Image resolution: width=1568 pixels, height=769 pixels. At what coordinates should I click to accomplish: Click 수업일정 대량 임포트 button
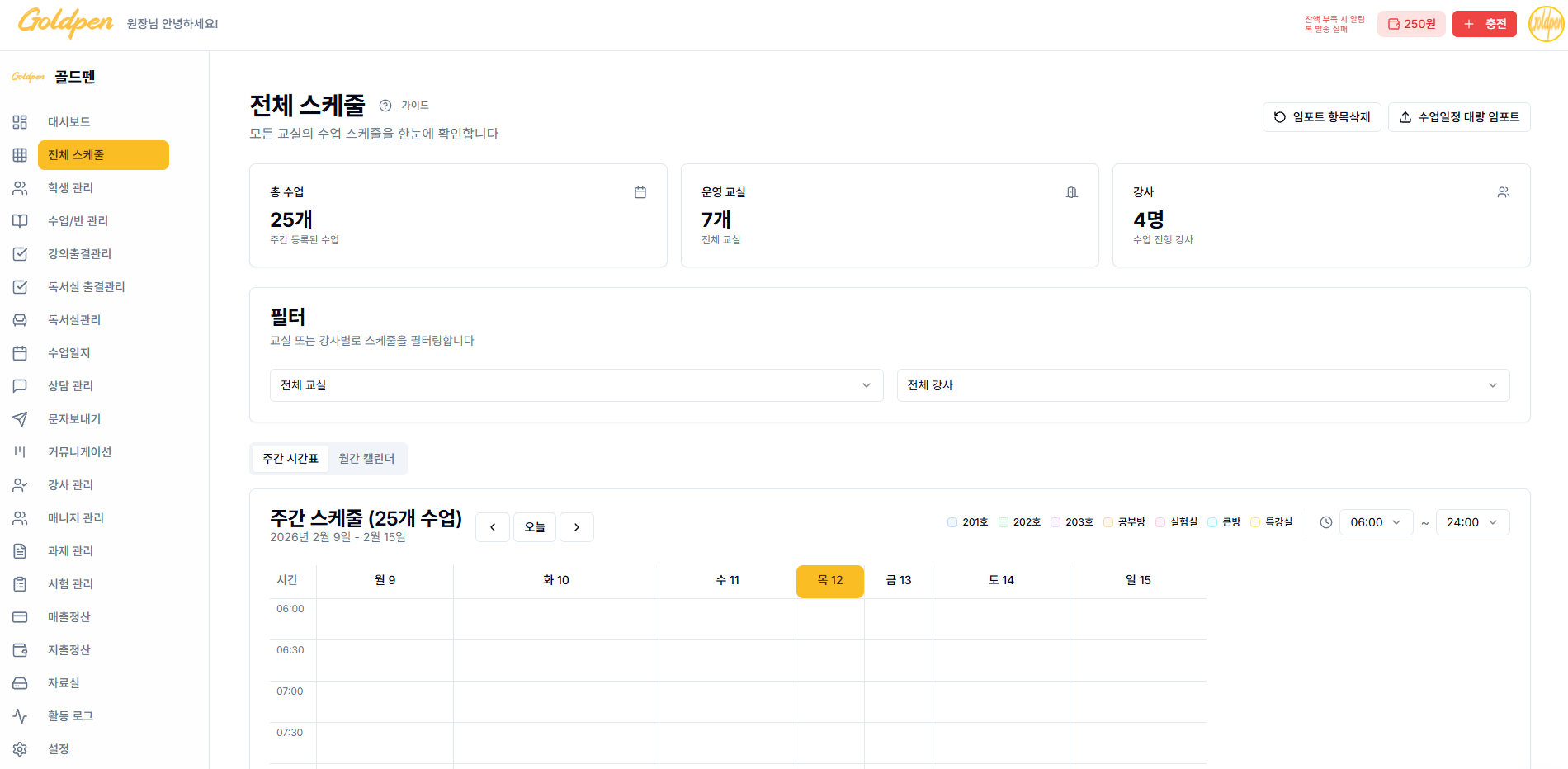tap(1459, 116)
